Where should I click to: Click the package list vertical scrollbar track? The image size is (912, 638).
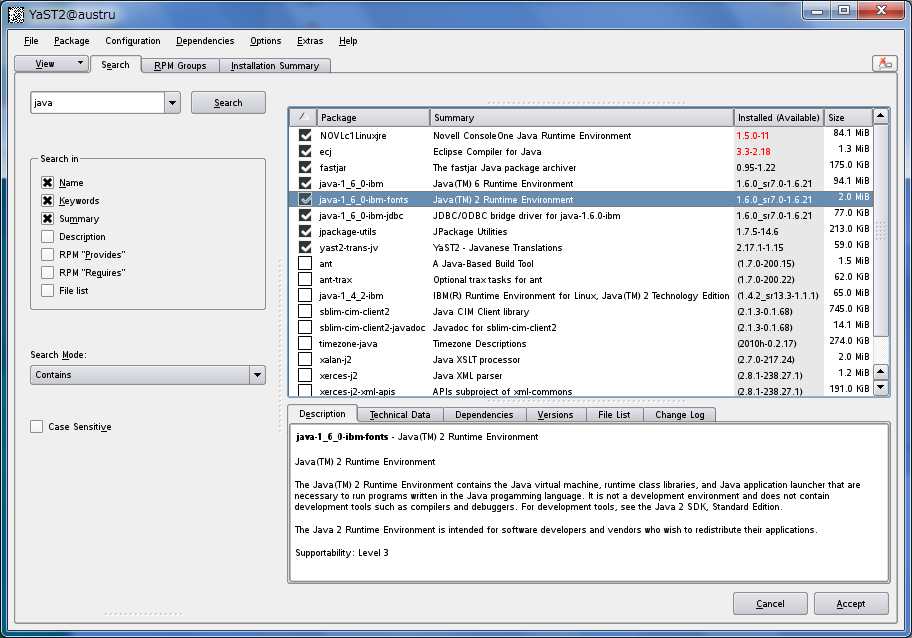coord(881,349)
